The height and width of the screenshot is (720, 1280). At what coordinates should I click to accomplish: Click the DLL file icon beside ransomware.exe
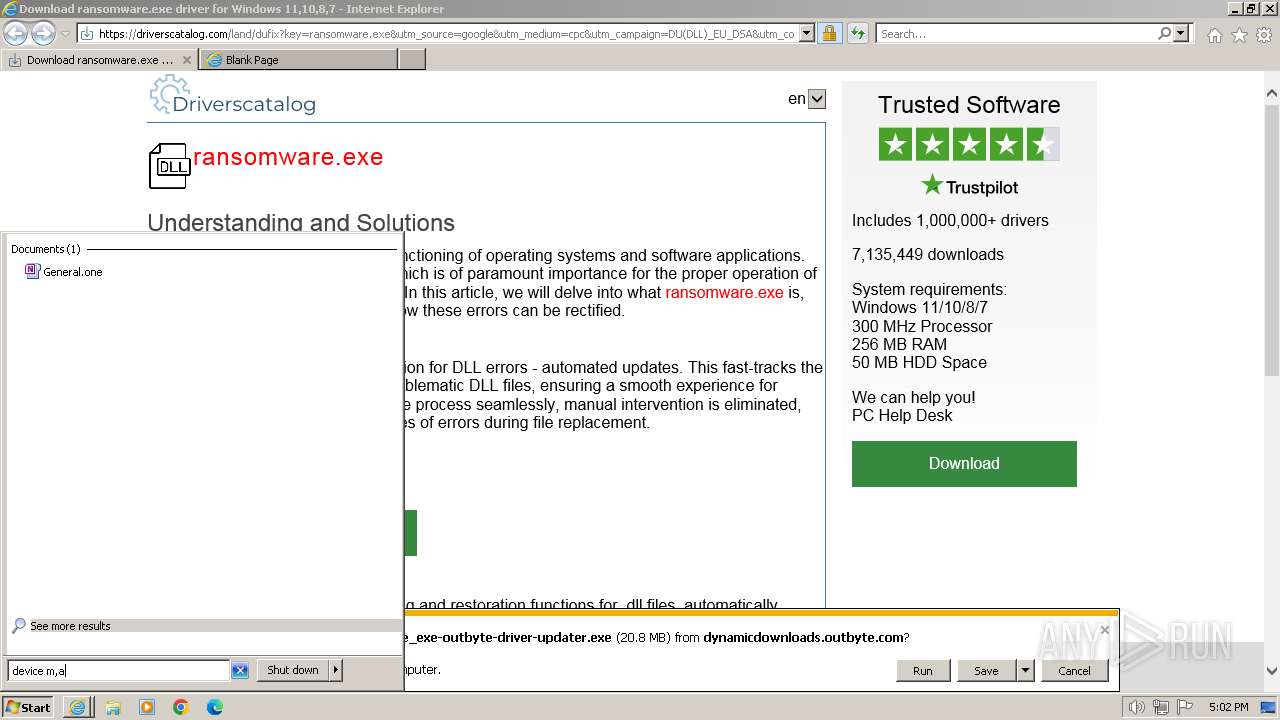tap(169, 166)
